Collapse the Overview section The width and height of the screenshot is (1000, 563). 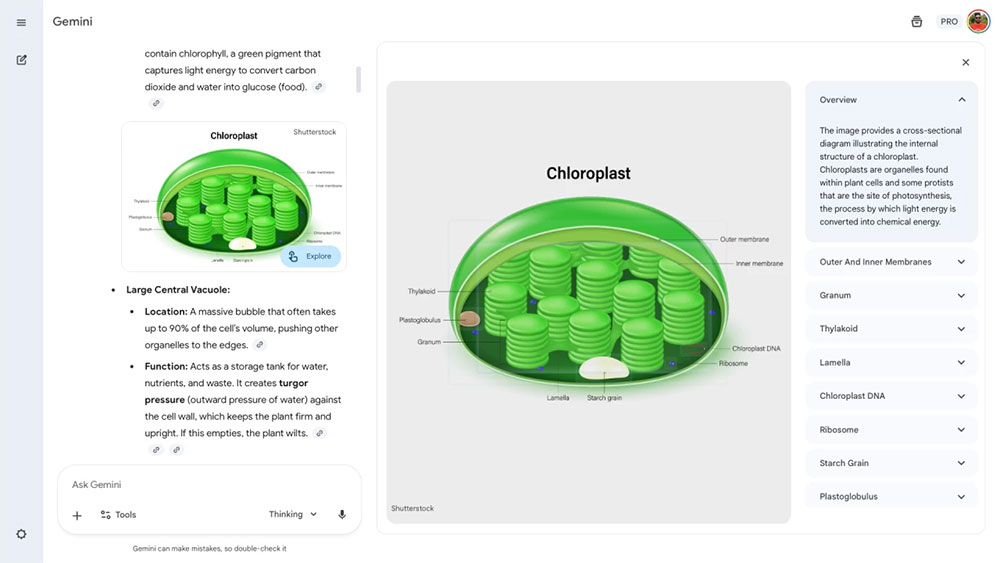point(961,100)
